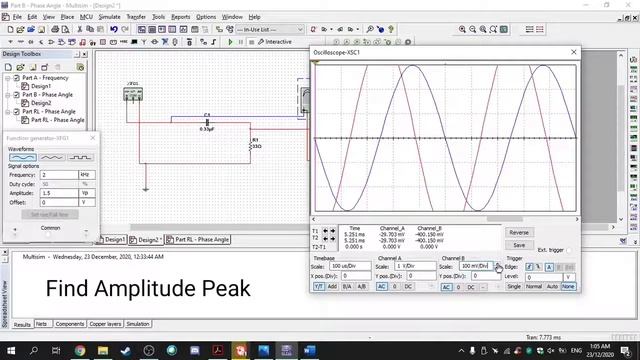
Task: Collapse the Part A - Frequency tree node
Action: (7, 78)
